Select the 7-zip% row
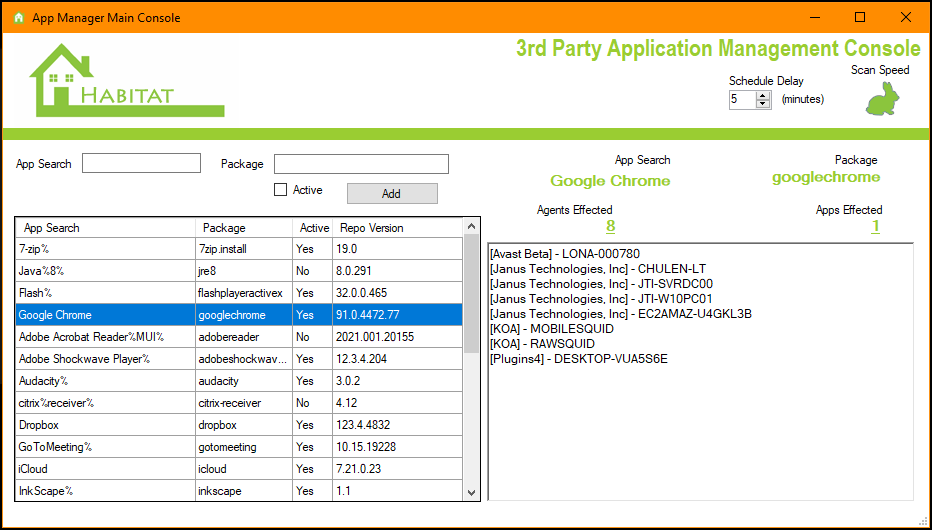 [239, 249]
